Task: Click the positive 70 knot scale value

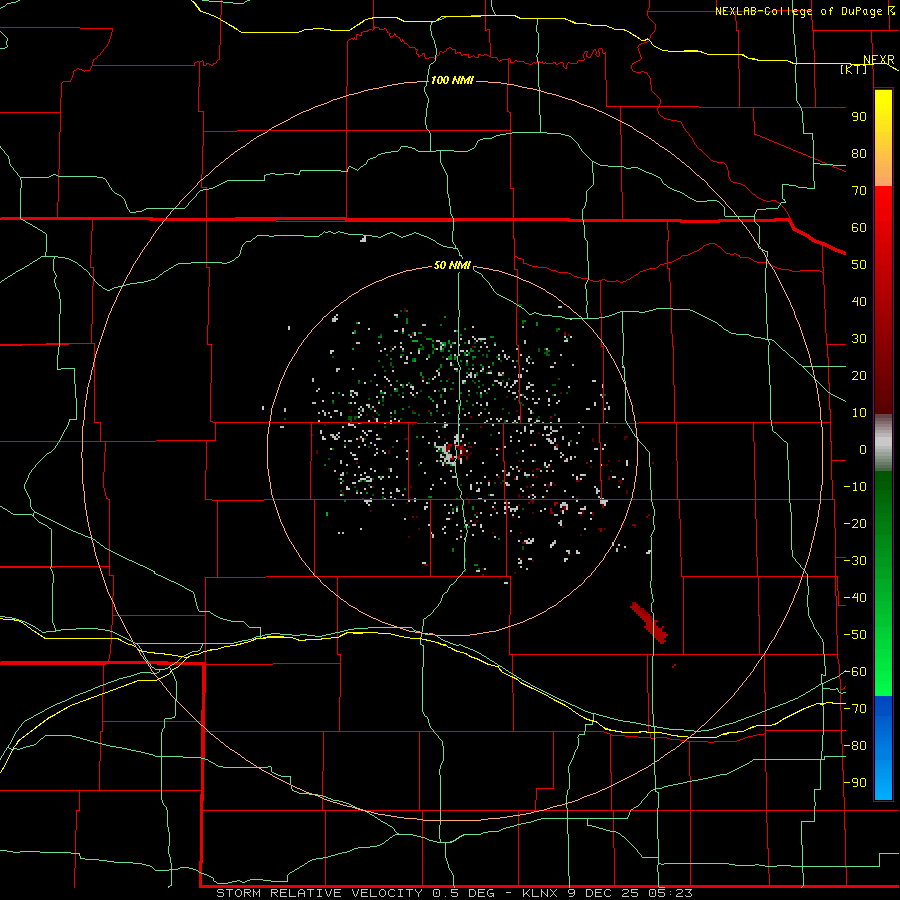Action: pyautogui.click(x=859, y=191)
